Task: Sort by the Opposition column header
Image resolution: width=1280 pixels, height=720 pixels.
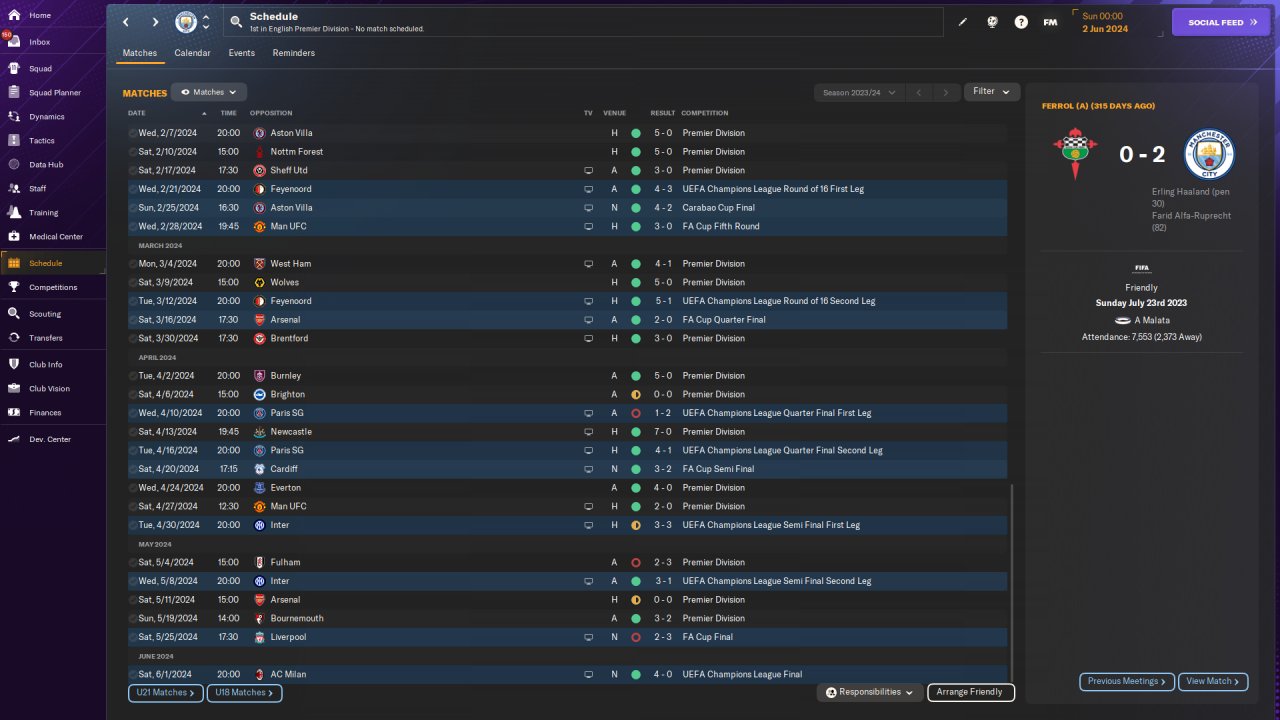Action: coord(271,113)
